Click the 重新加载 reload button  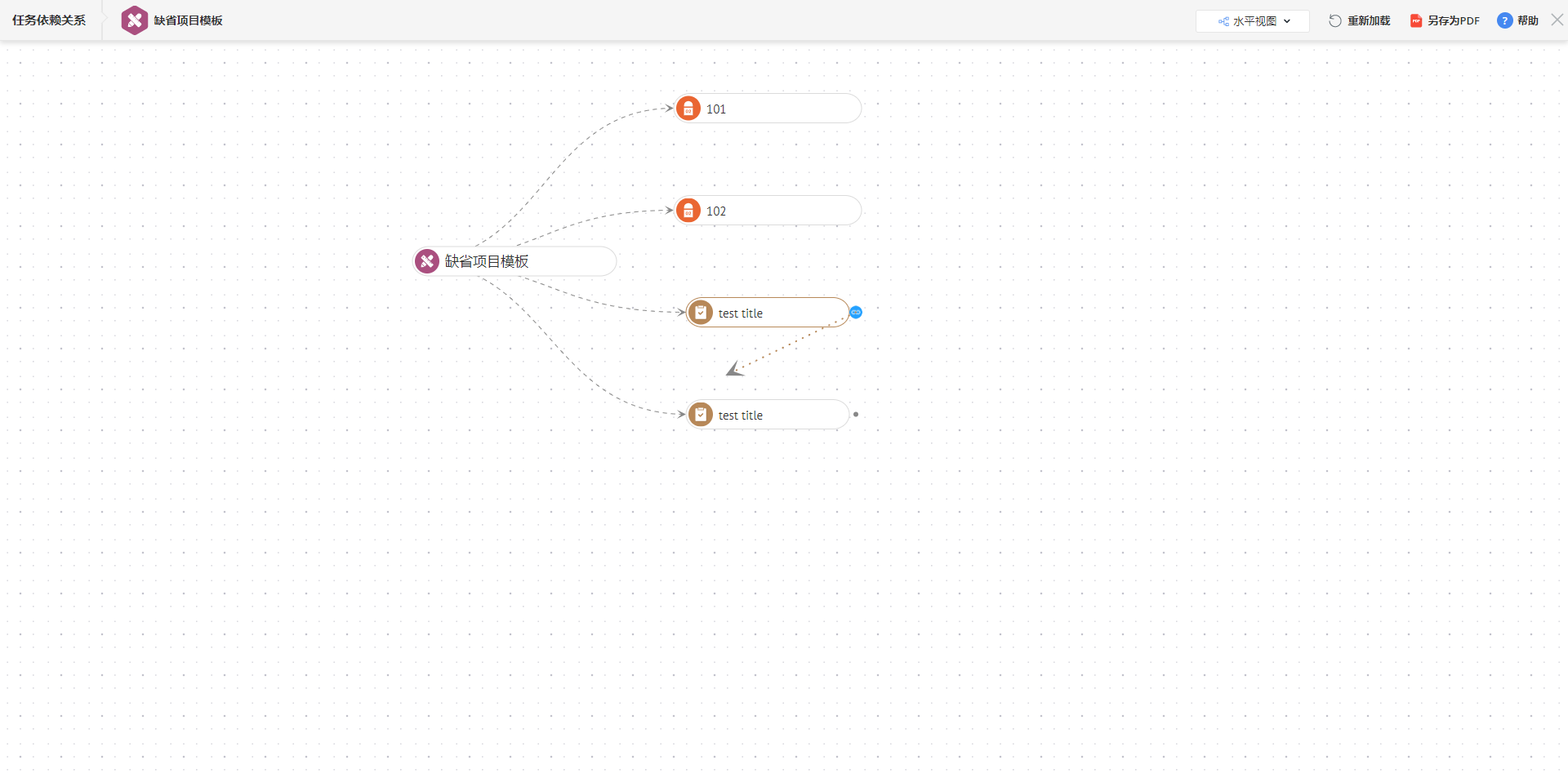pyautogui.click(x=1359, y=20)
